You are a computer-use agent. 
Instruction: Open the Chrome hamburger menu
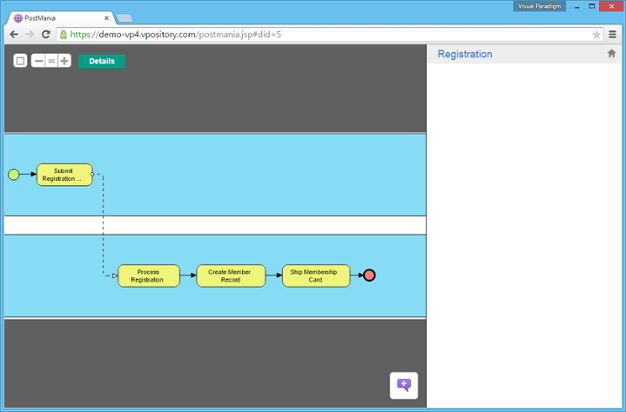click(x=612, y=34)
